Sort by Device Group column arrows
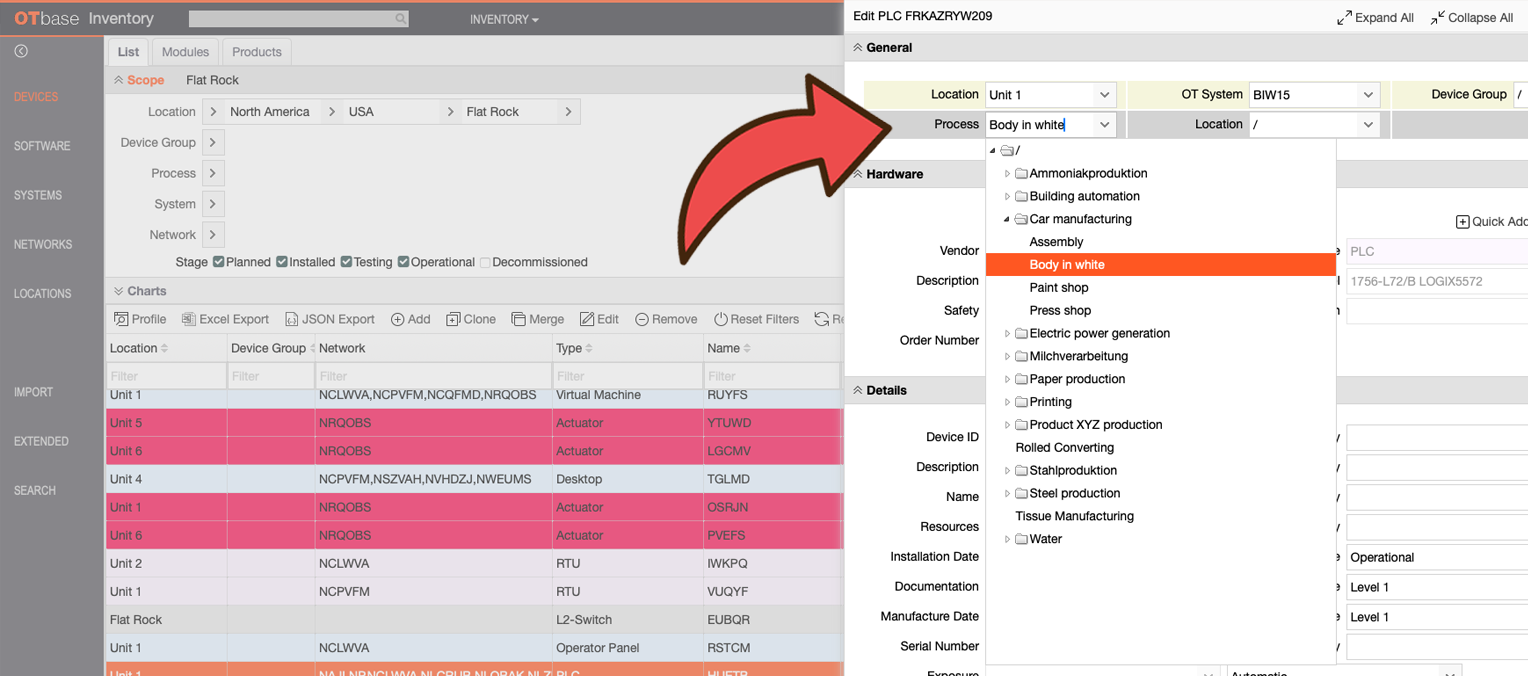 coord(313,348)
